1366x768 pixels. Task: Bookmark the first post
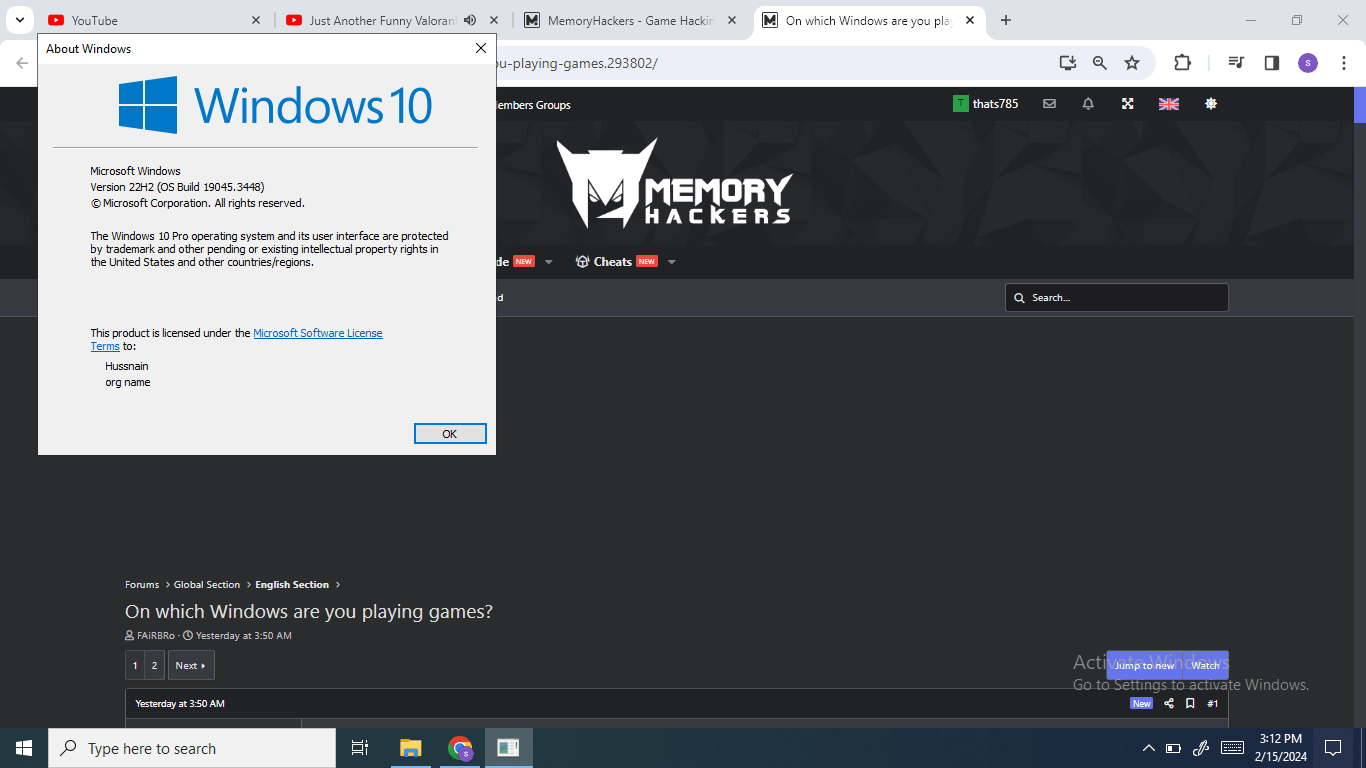[1190, 704]
